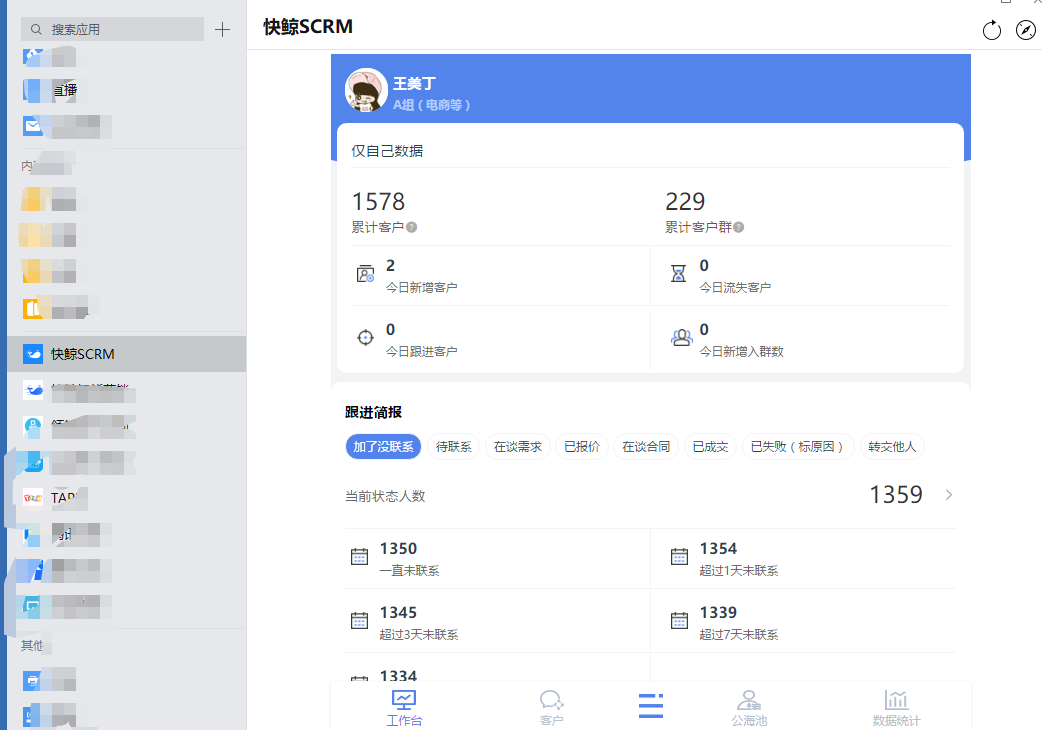Click the 今日新增客户 label
The height and width of the screenshot is (730, 1042).
click(x=421, y=288)
